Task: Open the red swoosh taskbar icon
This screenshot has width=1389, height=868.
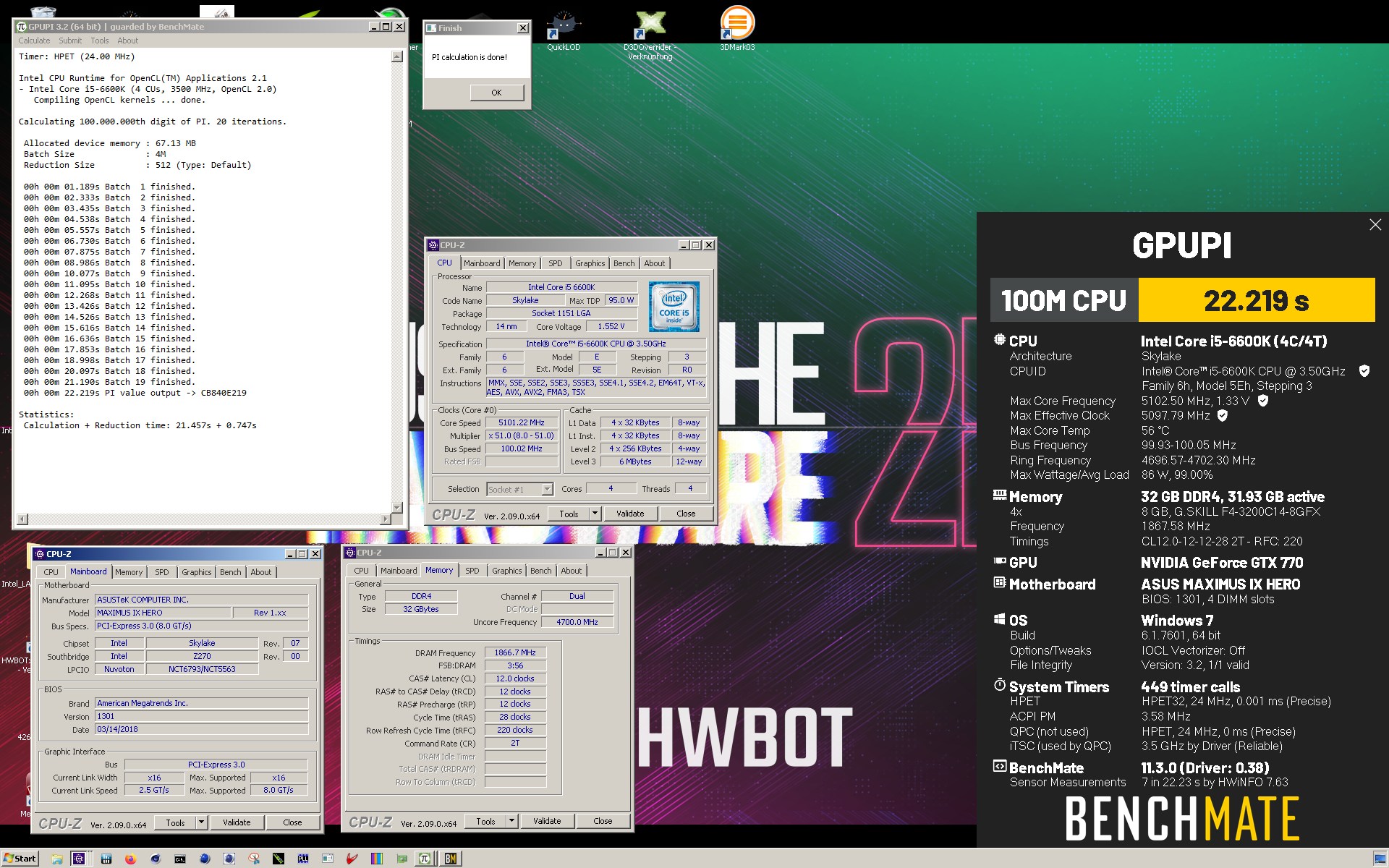Action: pos(352,859)
